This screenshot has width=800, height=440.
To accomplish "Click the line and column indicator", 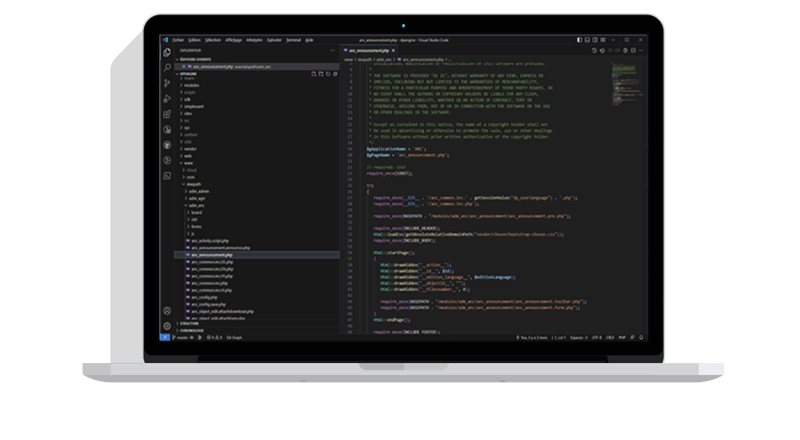I will coord(558,337).
